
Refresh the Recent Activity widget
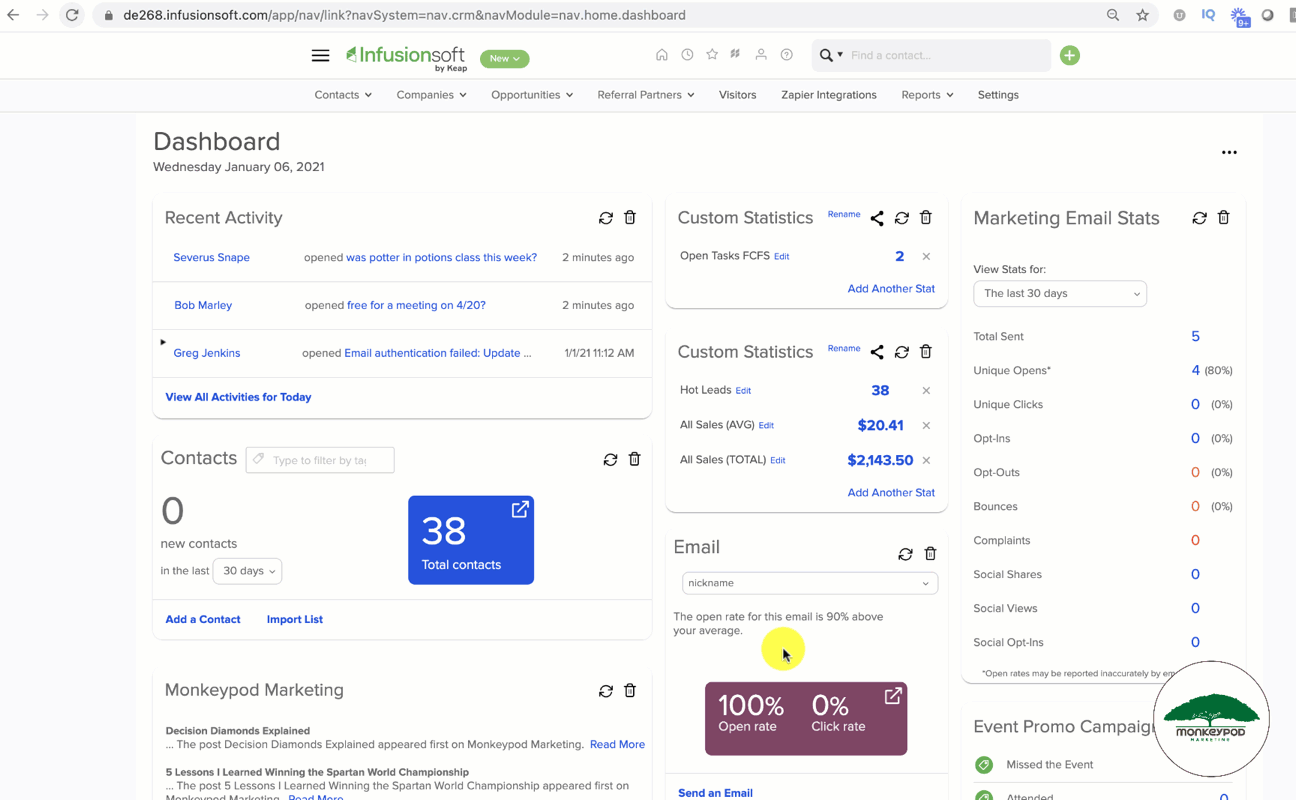coord(606,218)
